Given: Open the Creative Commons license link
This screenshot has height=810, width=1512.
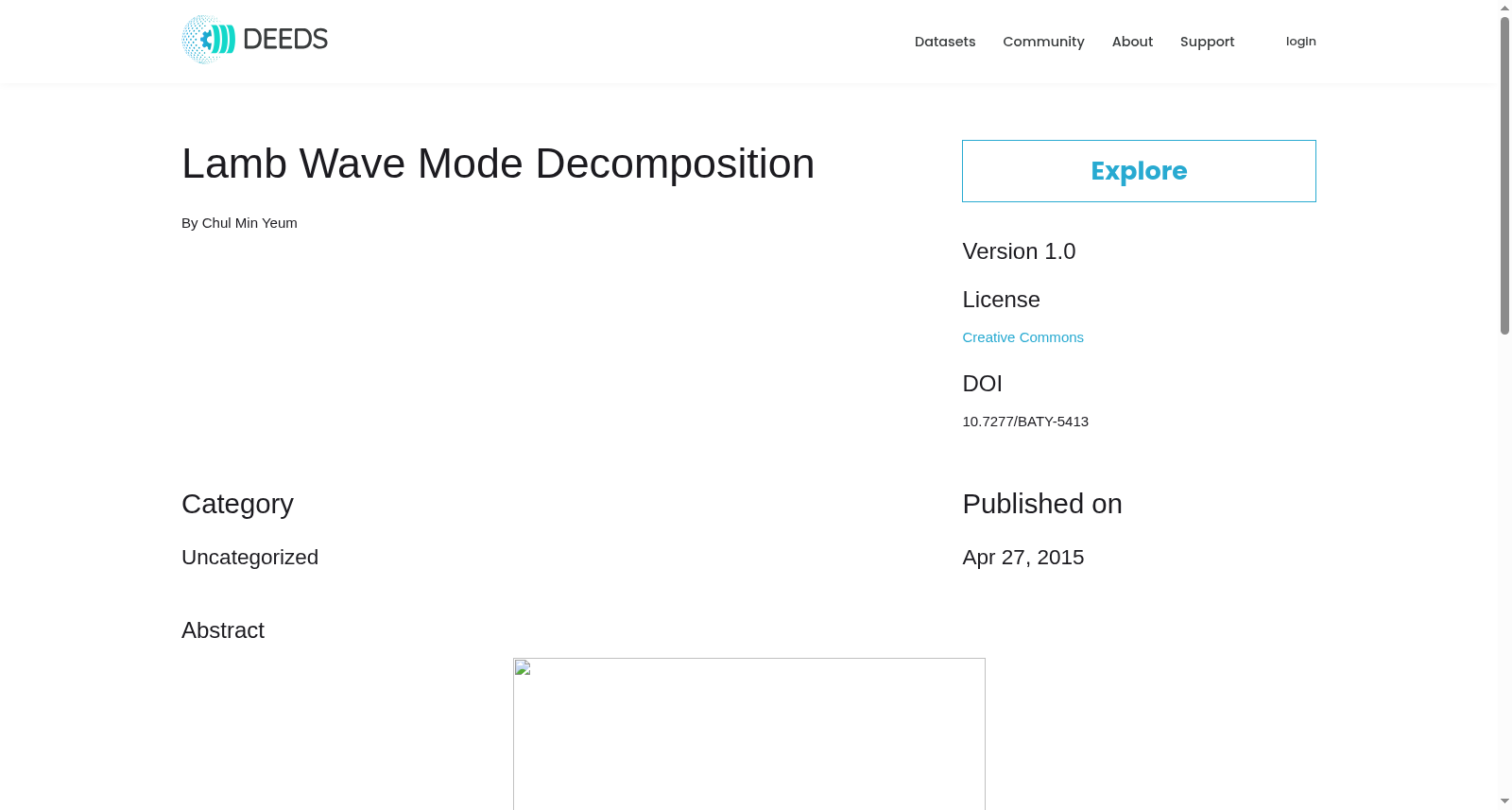Looking at the screenshot, I should (x=1022, y=337).
